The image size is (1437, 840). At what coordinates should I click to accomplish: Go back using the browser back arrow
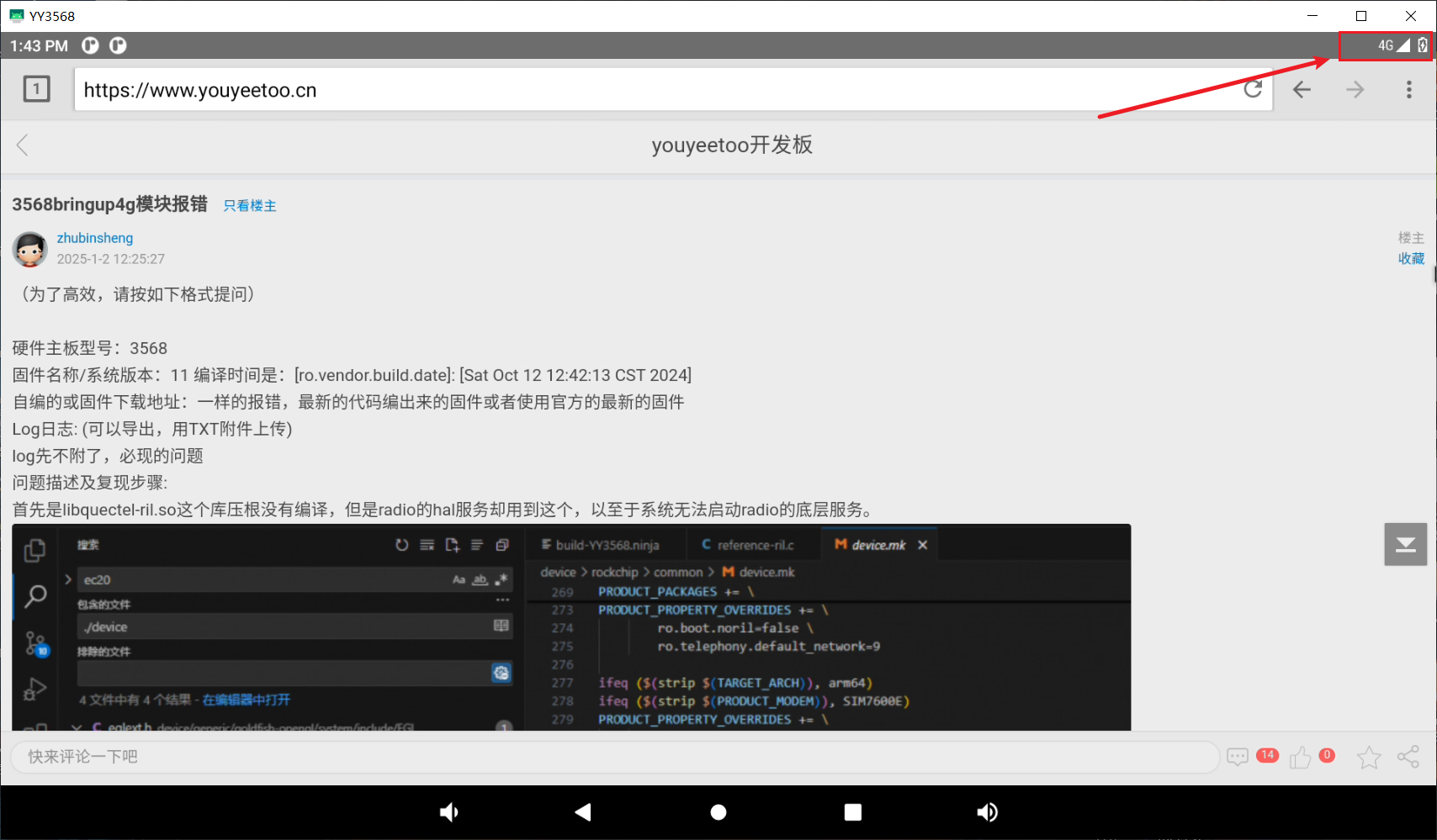tap(1302, 89)
